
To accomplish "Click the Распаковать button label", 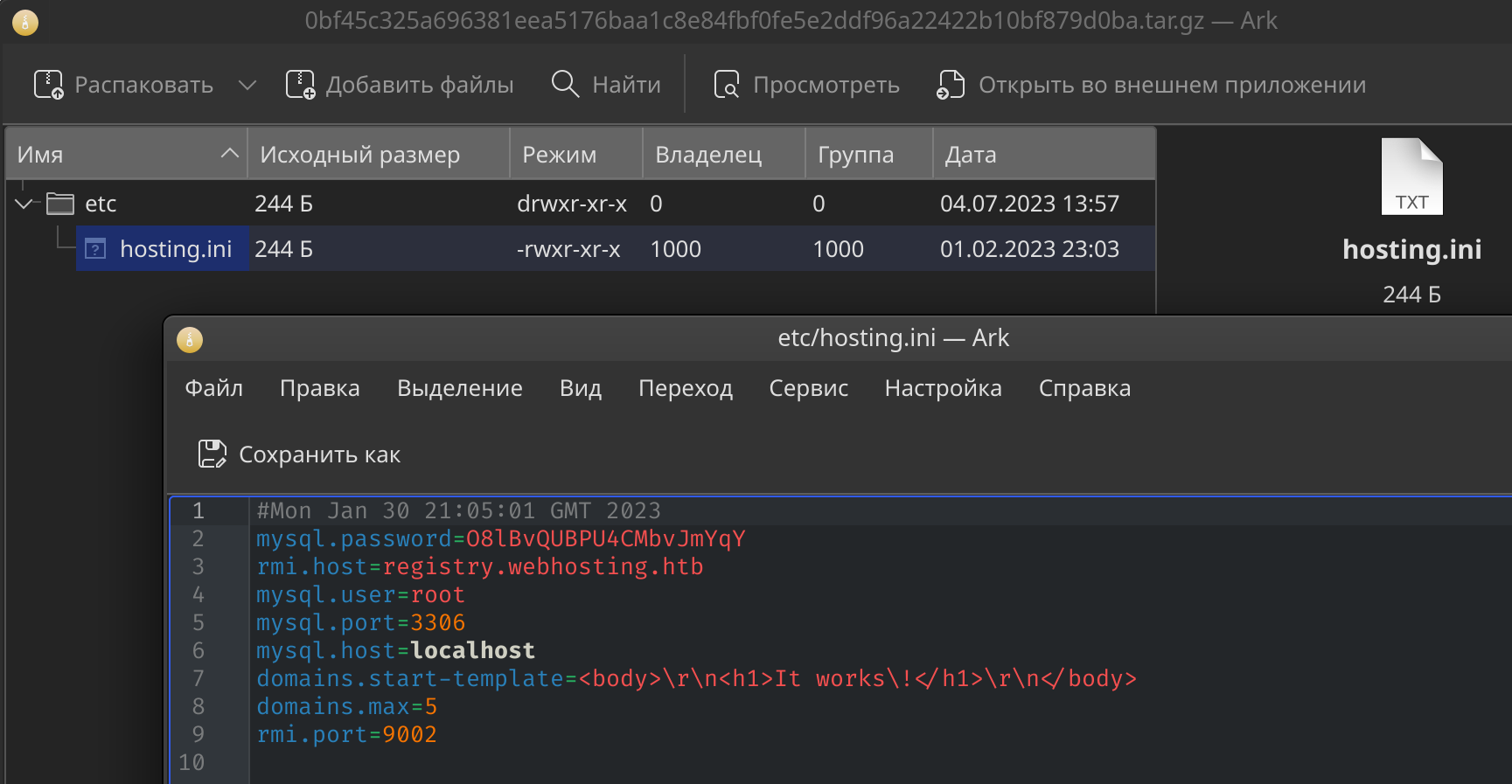I will (144, 85).
